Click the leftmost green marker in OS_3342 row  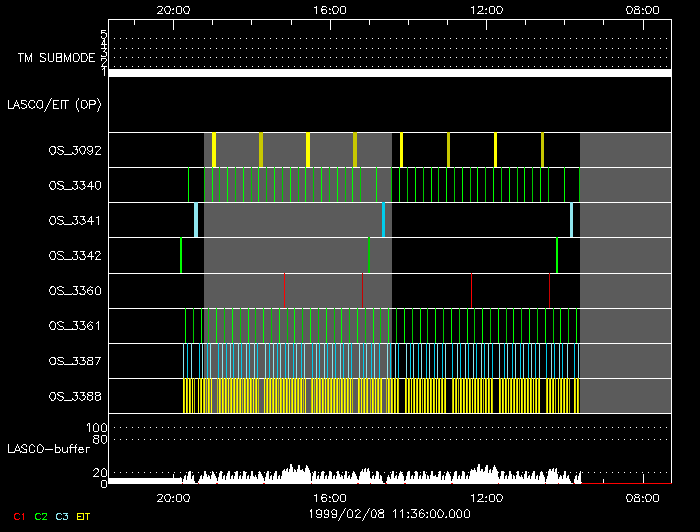click(181, 255)
